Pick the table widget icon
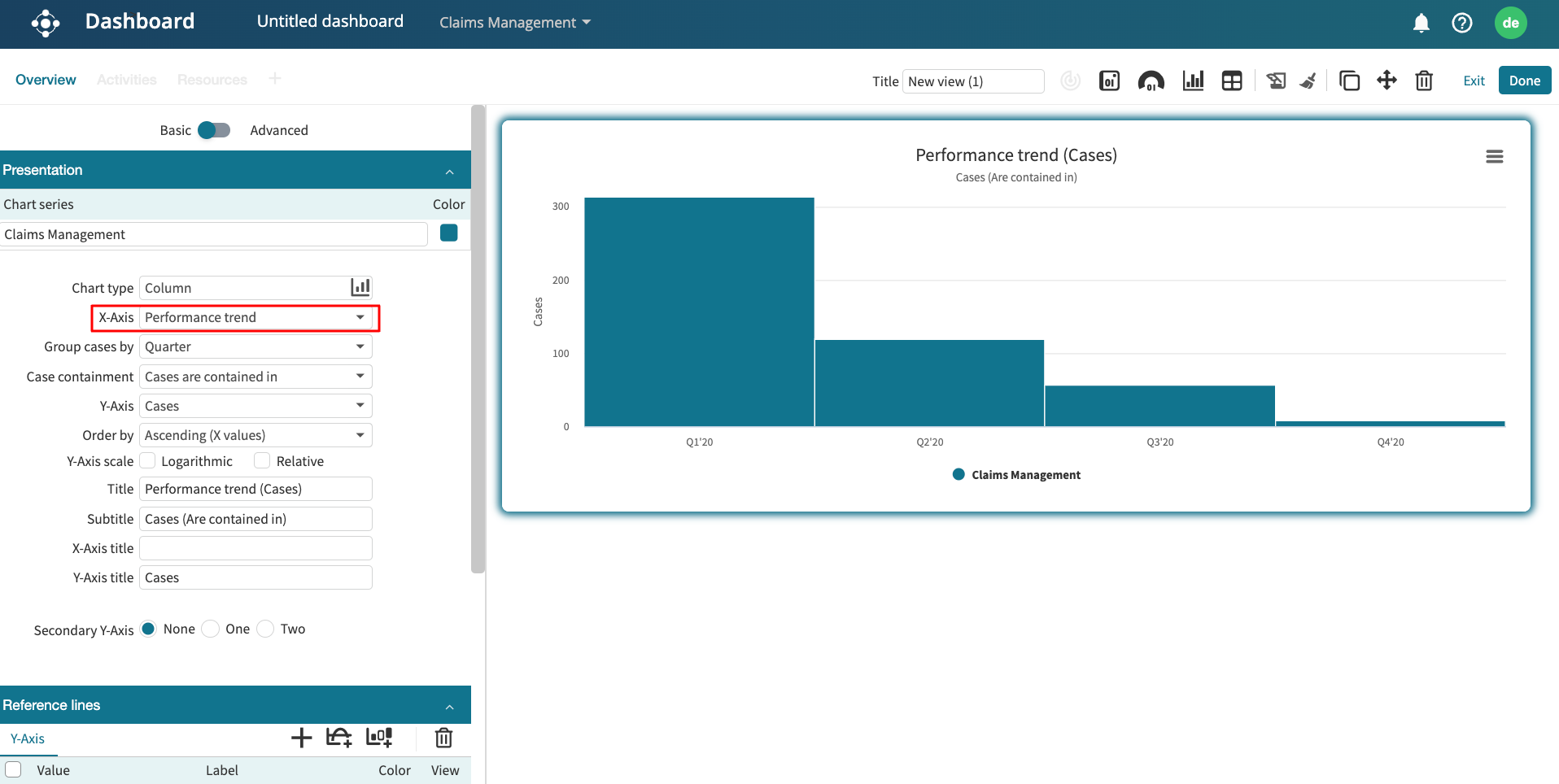The height and width of the screenshot is (784, 1559). tap(1232, 81)
